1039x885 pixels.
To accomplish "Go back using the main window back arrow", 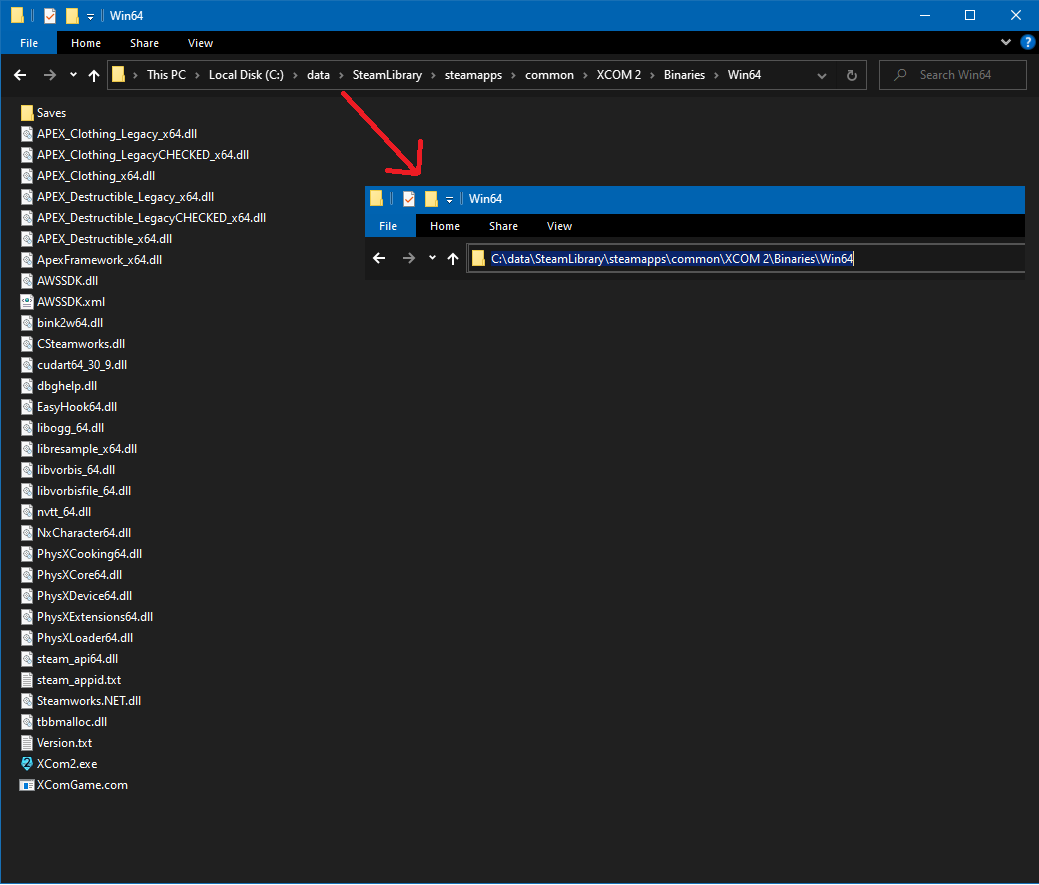I will click(21, 76).
